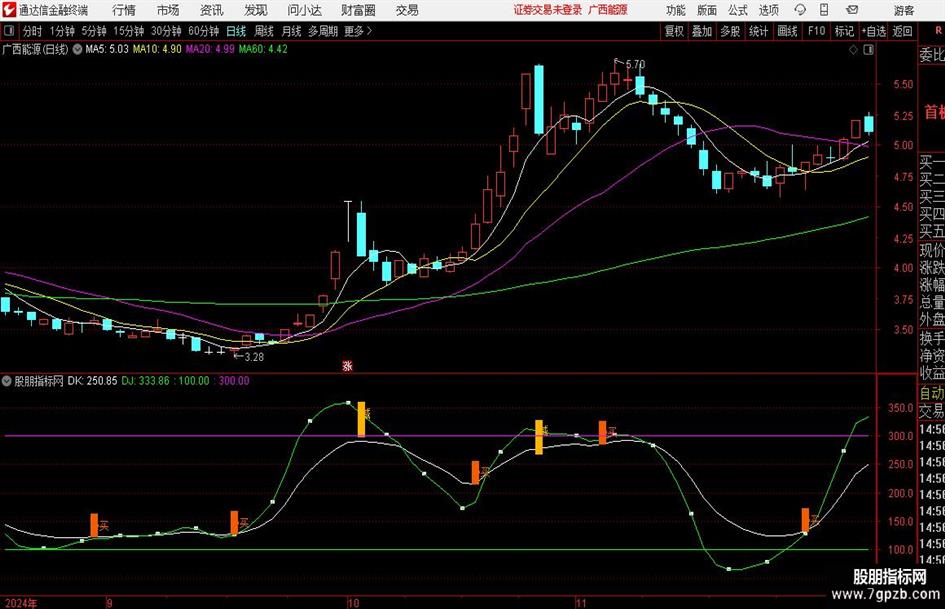The image size is (945, 609).
Task: Click the 叠加 overlay button
Action: [x=702, y=31]
